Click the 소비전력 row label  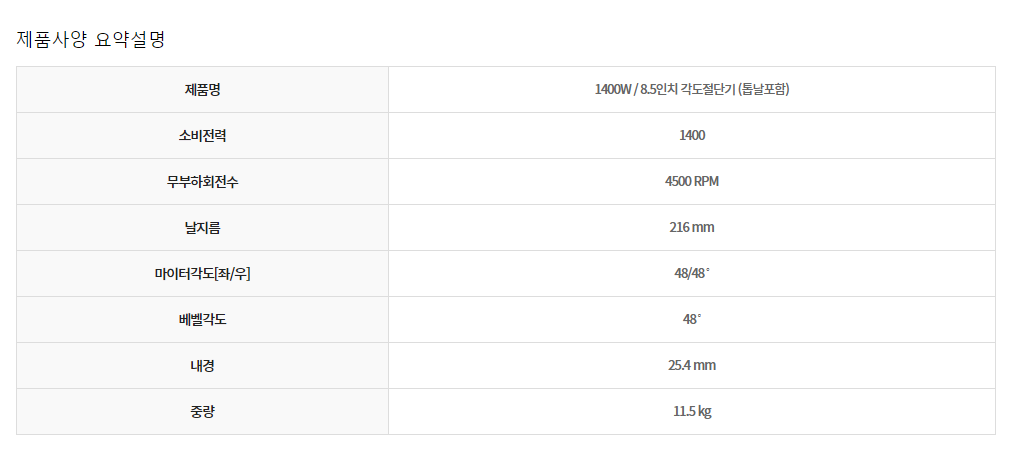(202, 136)
